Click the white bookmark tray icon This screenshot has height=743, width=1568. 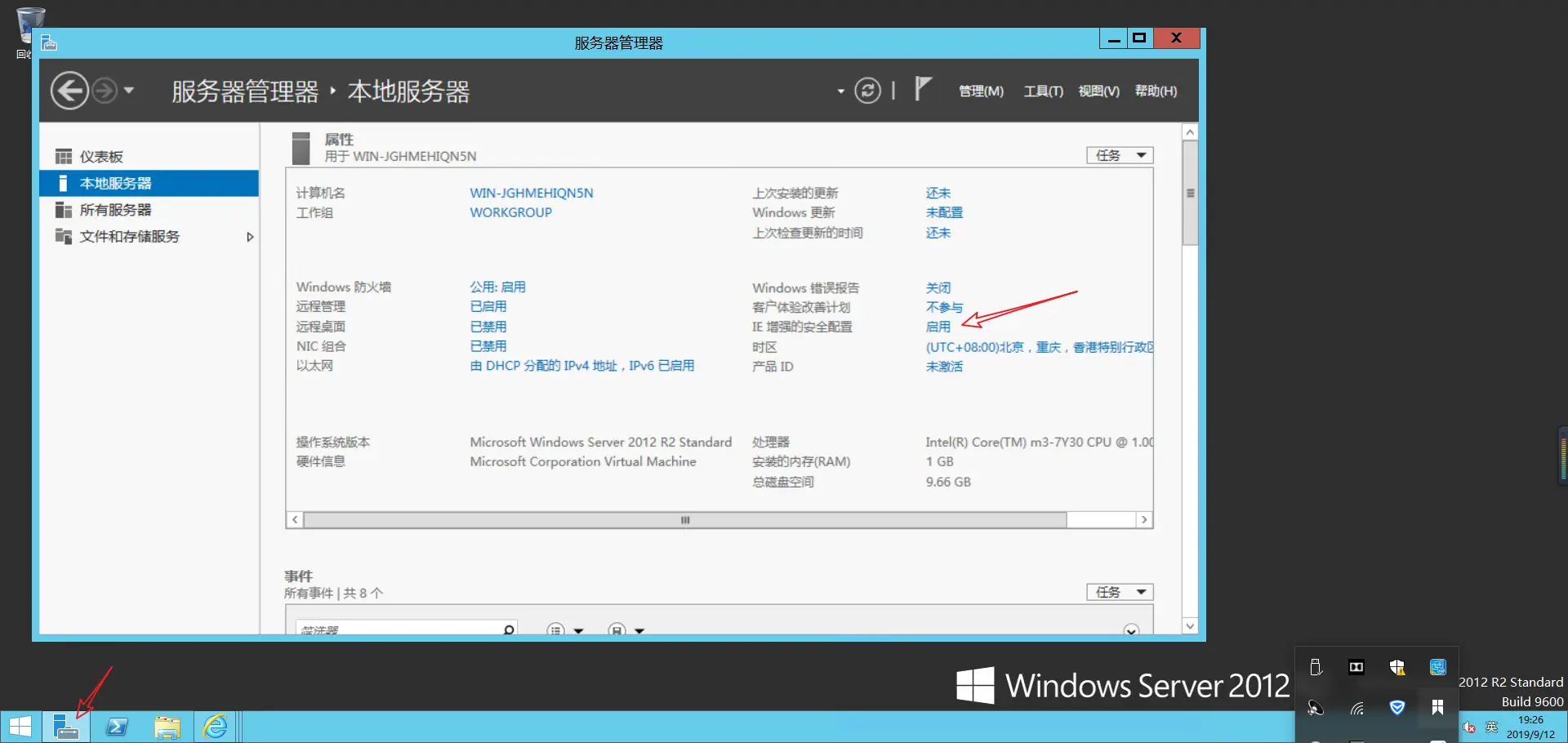(1438, 708)
